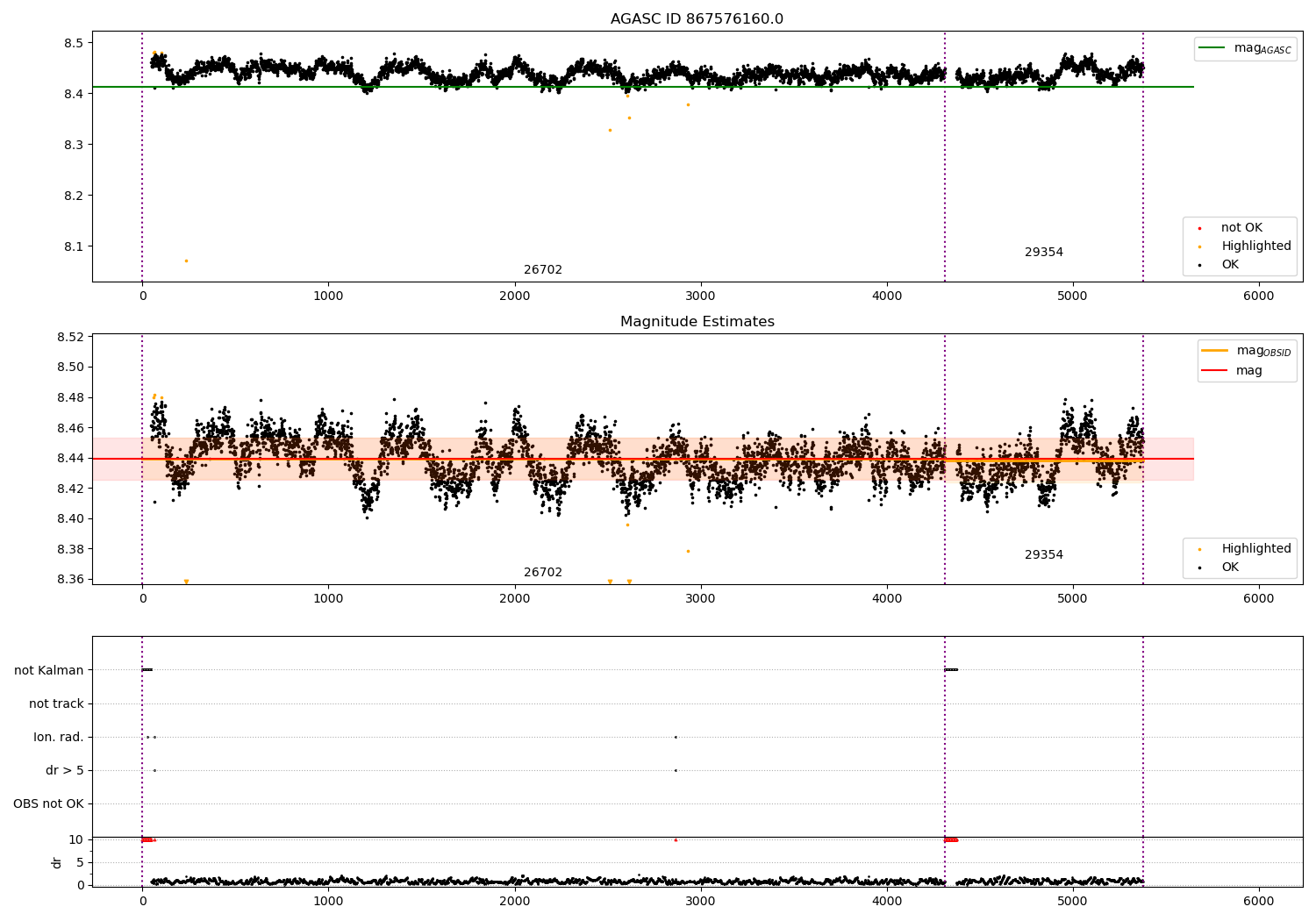Click the "Ion. rad." axis label
Screen dimensions: 1316x921
tap(59, 737)
